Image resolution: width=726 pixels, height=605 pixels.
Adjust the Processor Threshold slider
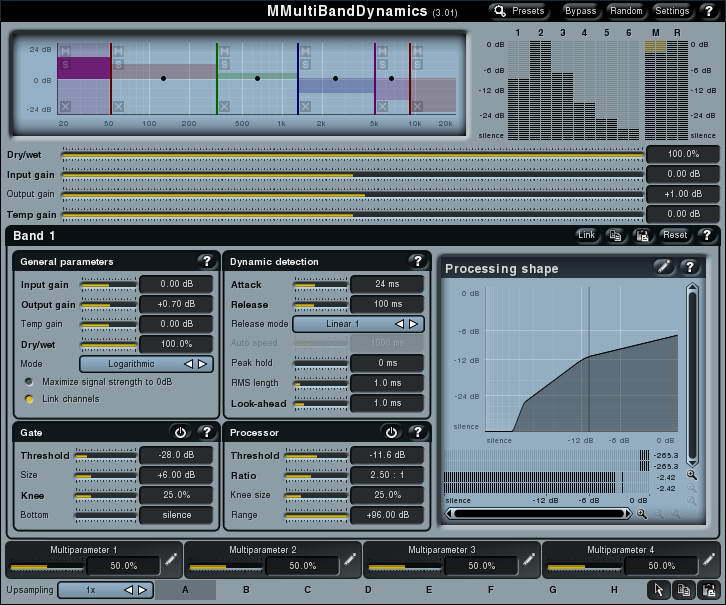coord(317,454)
